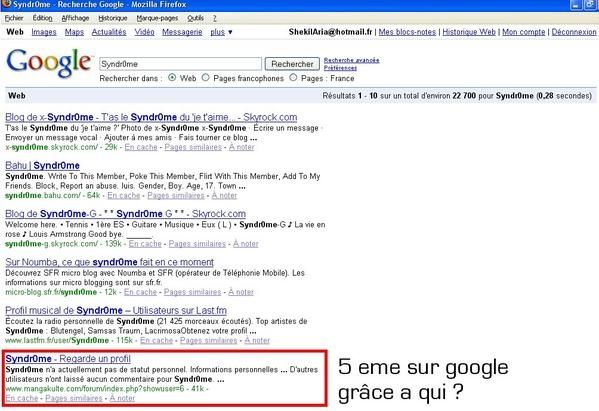Open Pages similaires for x-syndr0me.skyrock.com
599x411 pixels.
click(x=193, y=147)
